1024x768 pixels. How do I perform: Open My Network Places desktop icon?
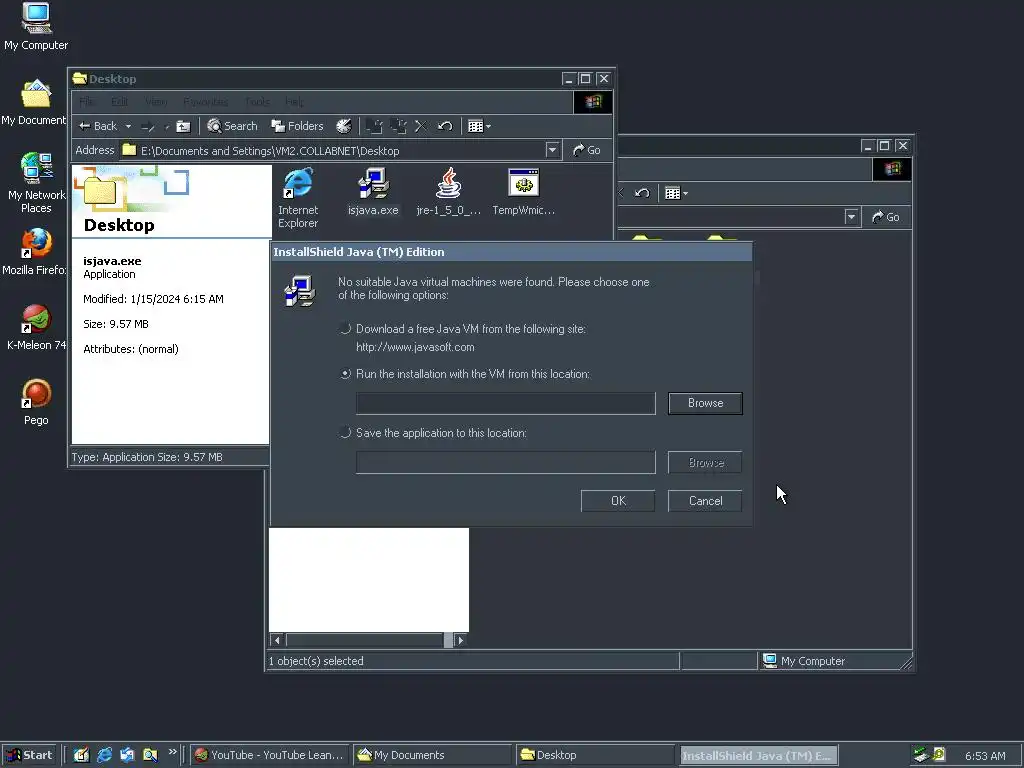36,183
